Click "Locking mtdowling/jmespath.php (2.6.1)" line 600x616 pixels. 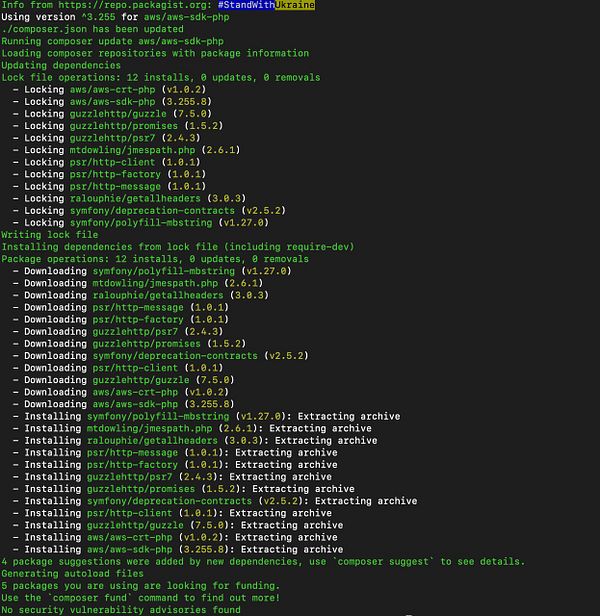(x=127, y=150)
